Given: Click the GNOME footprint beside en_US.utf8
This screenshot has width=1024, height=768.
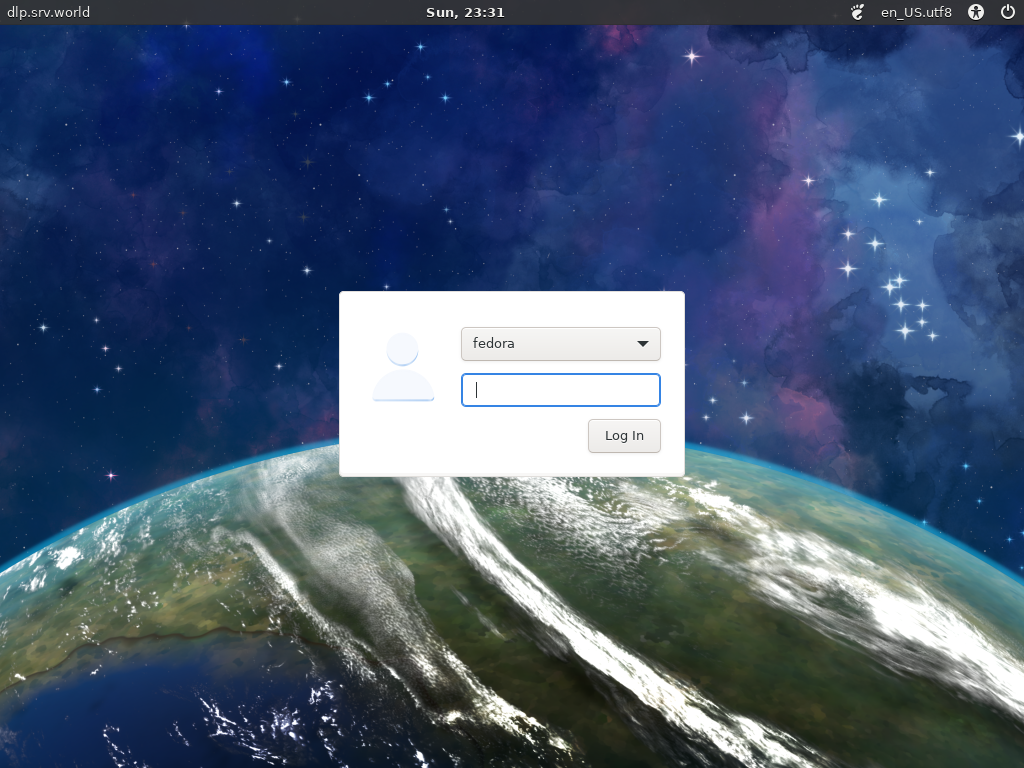Looking at the screenshot, I should [x=856, y=12].
